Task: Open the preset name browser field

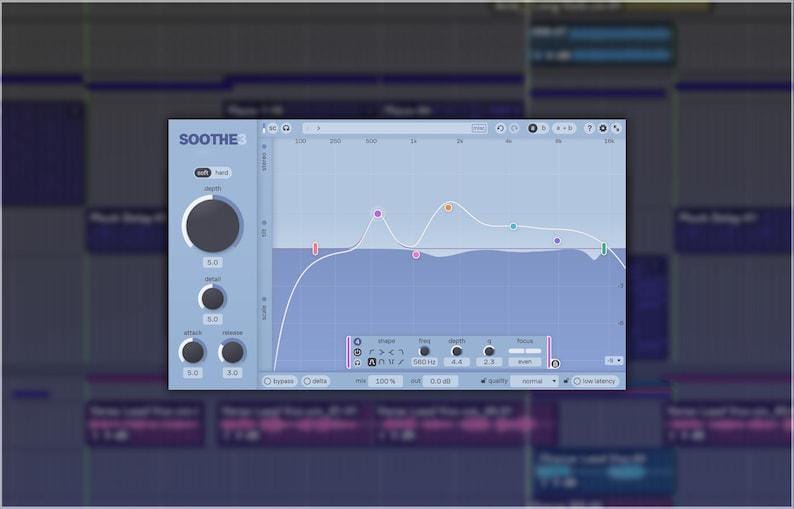Action: (x=395, y=129)
